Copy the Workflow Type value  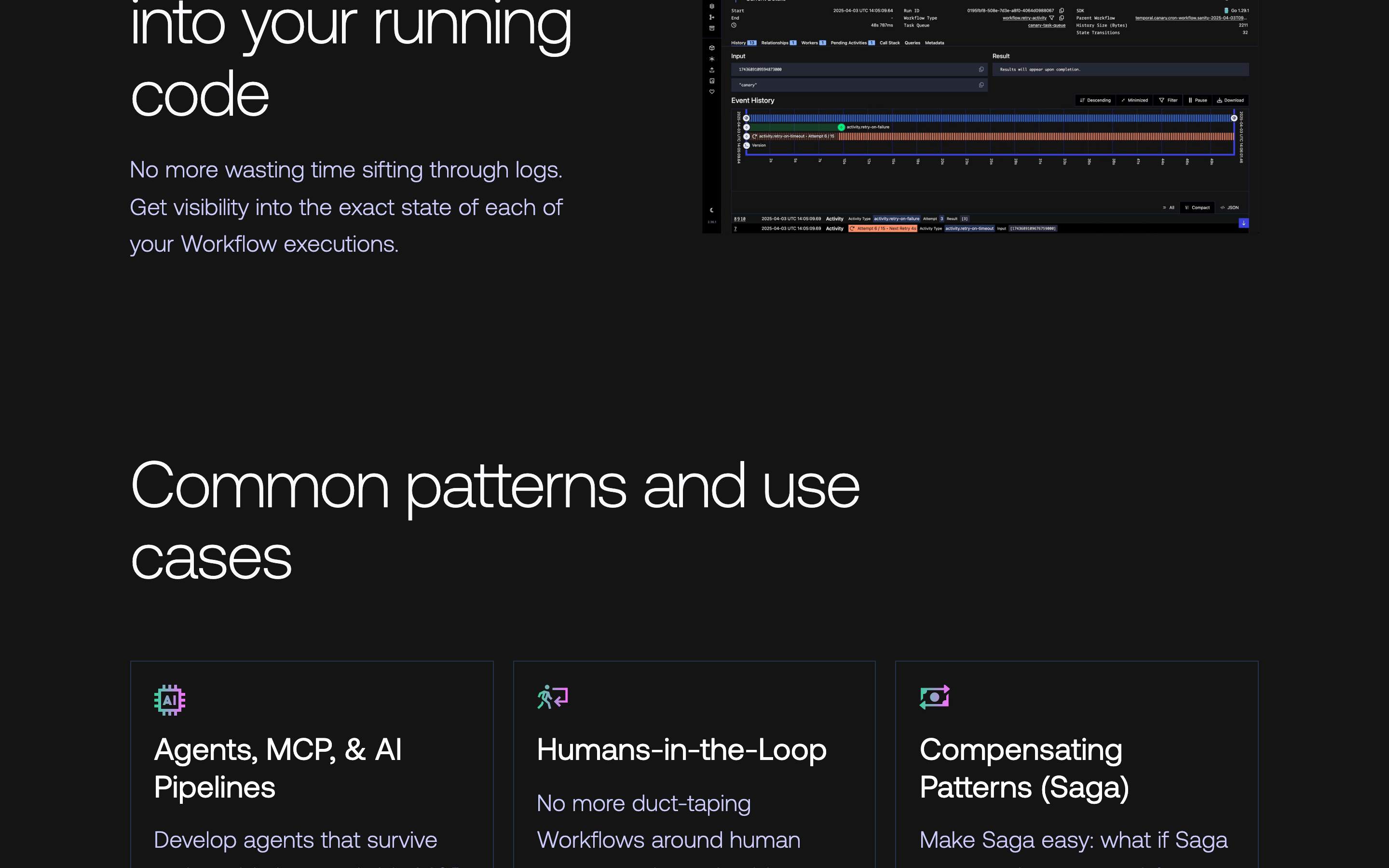1061,18
